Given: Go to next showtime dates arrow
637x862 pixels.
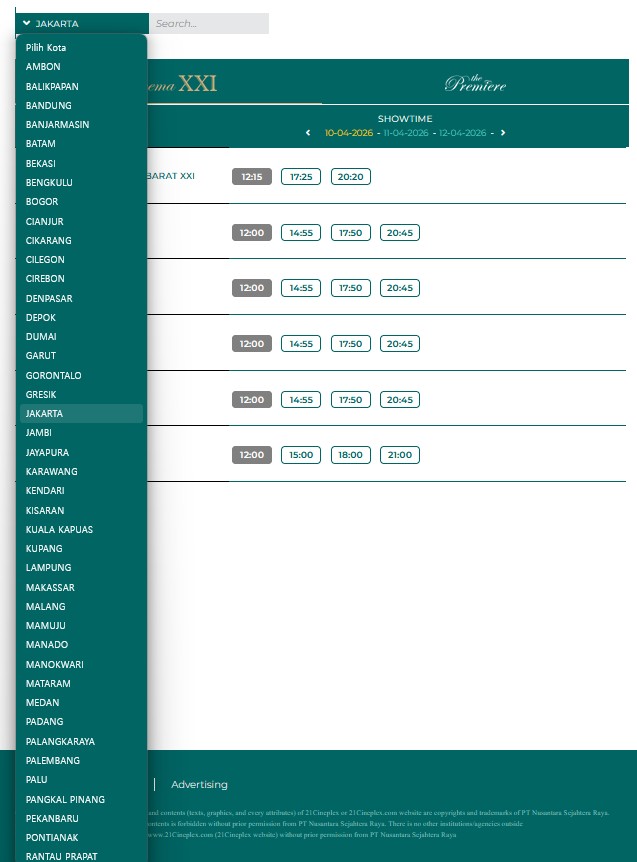Looking at the screenshot, I should pos(502,132).
